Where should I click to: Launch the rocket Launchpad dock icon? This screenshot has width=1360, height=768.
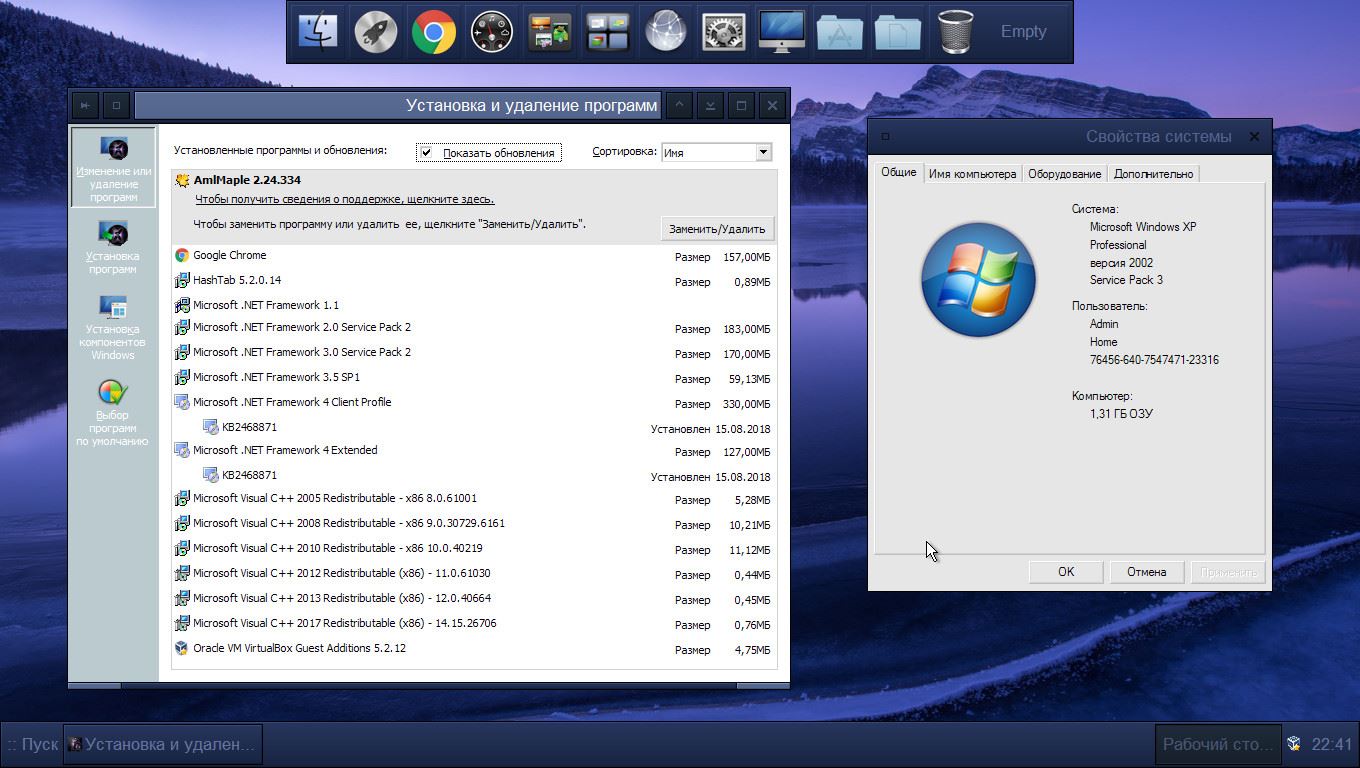[376, 32]
